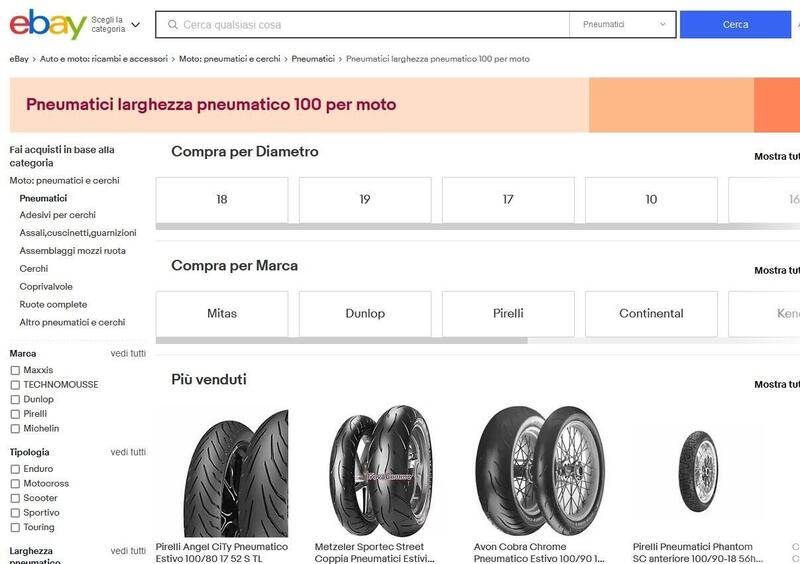The height and width of the screenshot is (564, 800).
Task: Open the Pneumatici category select box
Action: 622,24
